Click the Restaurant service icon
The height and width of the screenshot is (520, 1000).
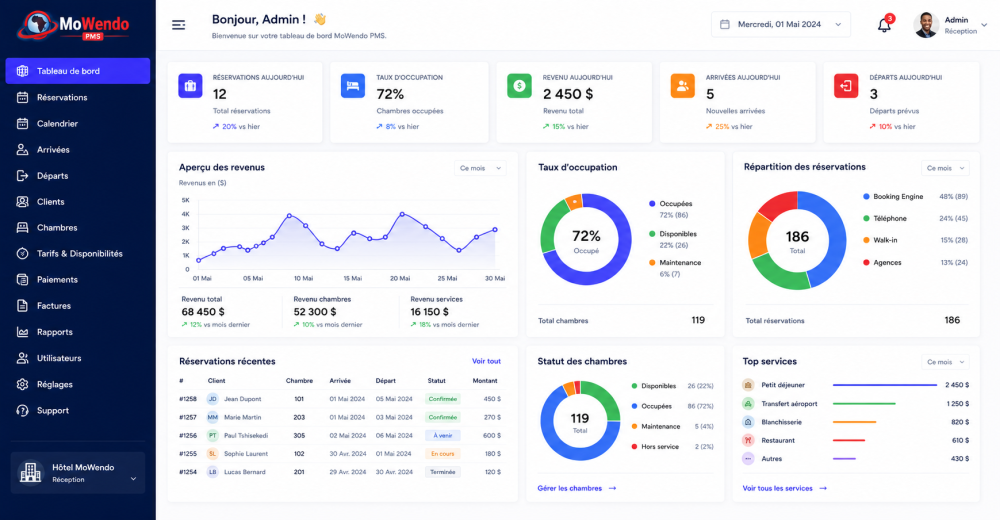pyautogui.click(x=748, y=440)
